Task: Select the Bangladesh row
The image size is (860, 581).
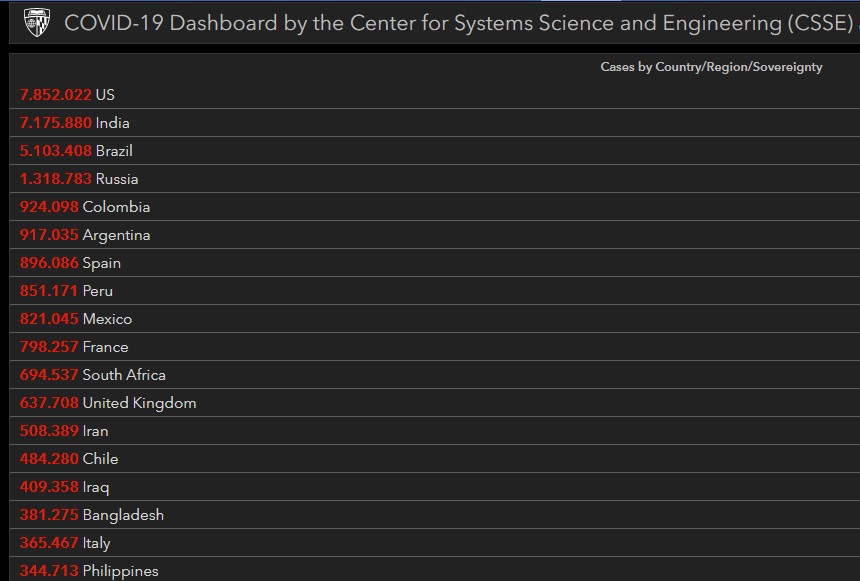Action: click(x=92, y=515)
